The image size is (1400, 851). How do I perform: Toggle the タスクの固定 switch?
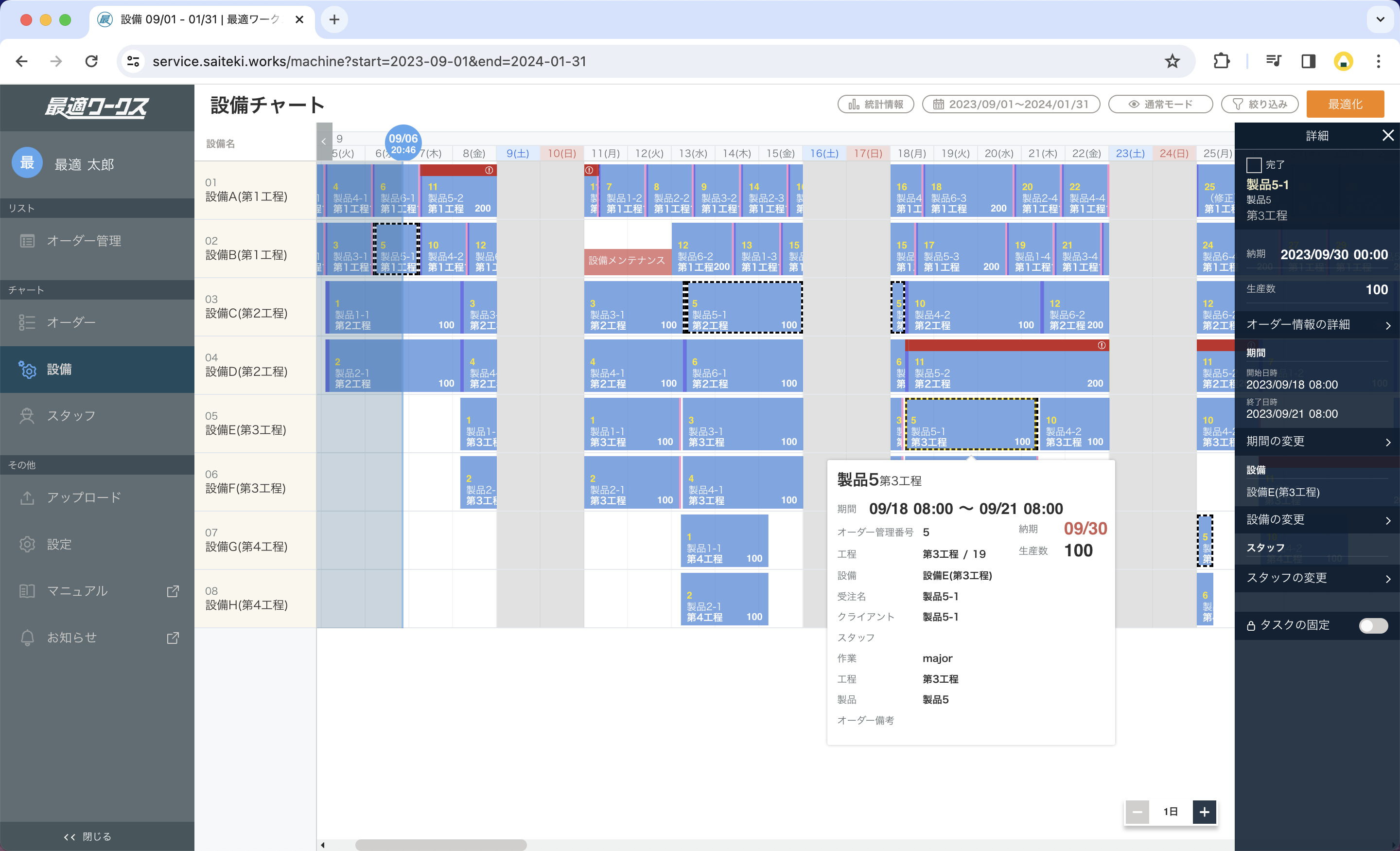click(1373, 625)
